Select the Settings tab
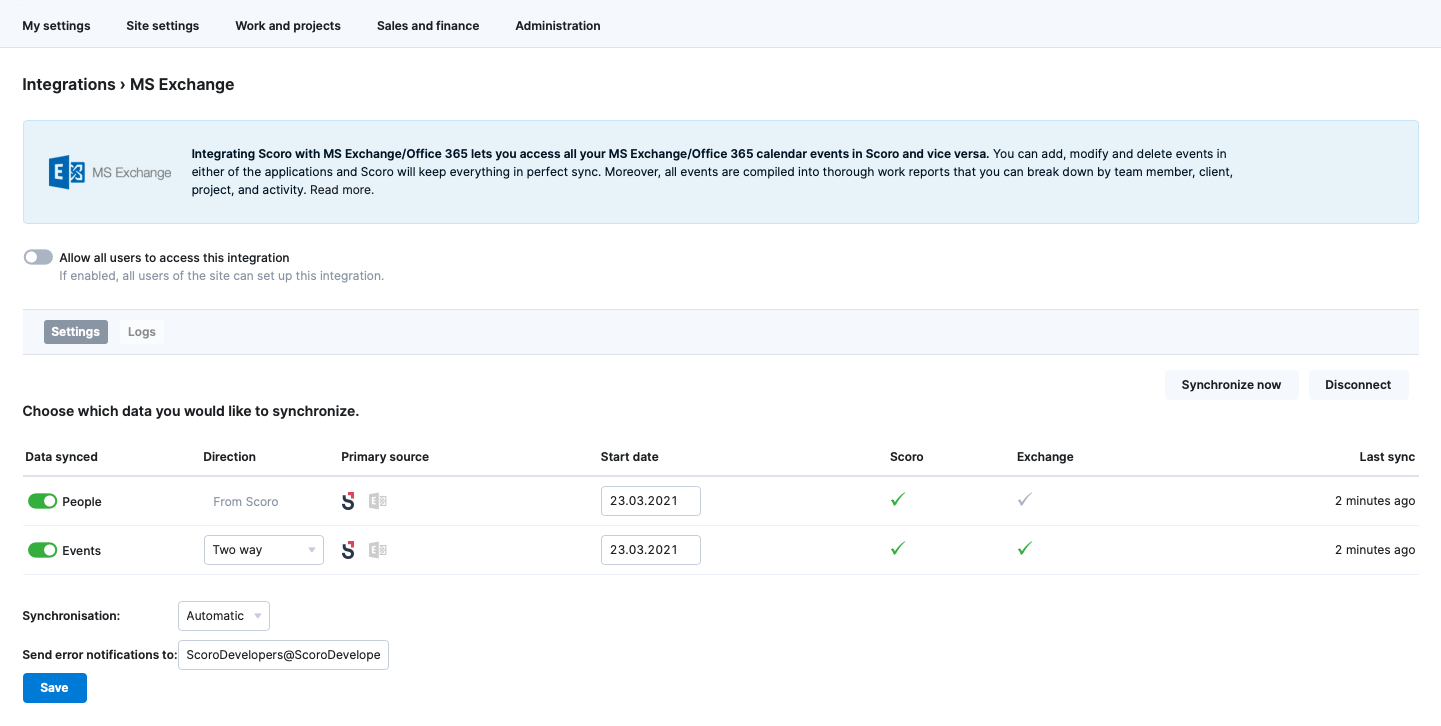This screenshot has height=726, width=1441. point(76,332)
